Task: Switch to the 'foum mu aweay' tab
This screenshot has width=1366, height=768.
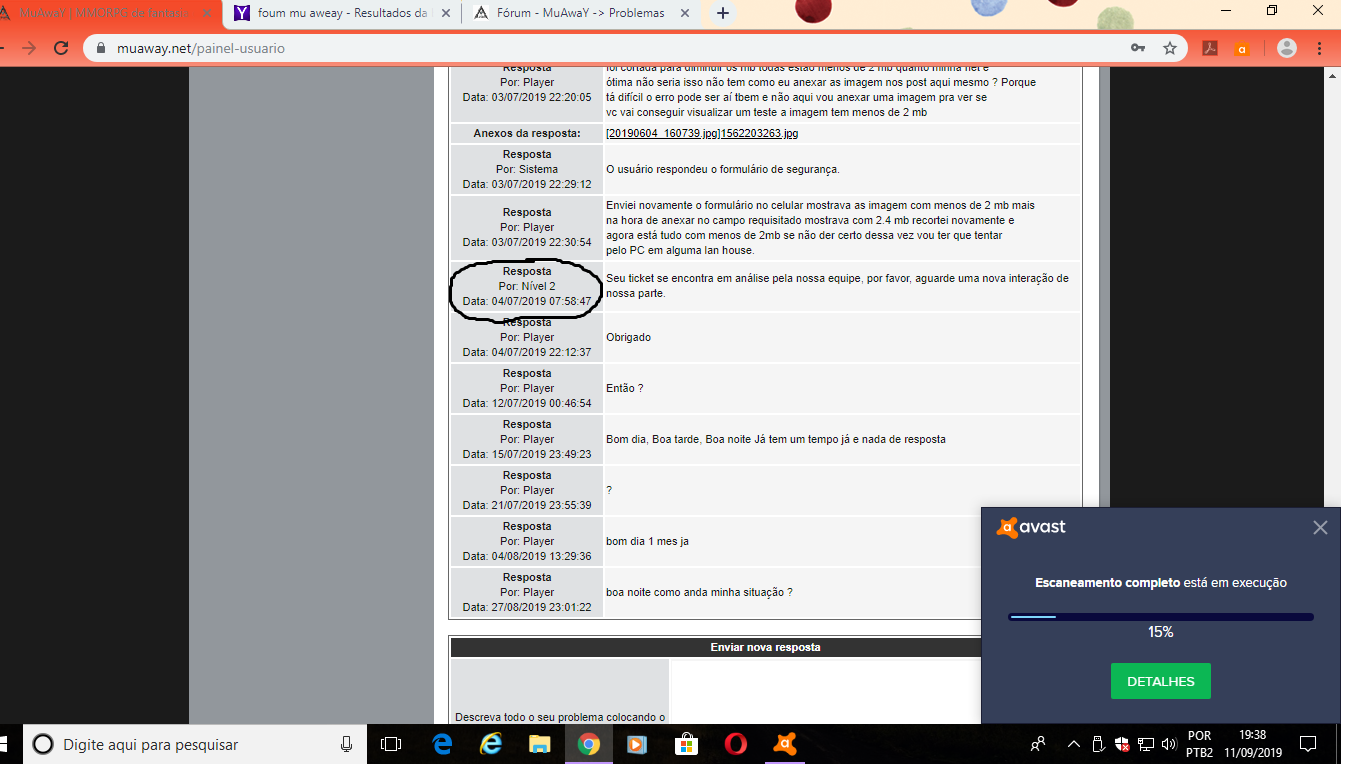Action: (340, 13)
